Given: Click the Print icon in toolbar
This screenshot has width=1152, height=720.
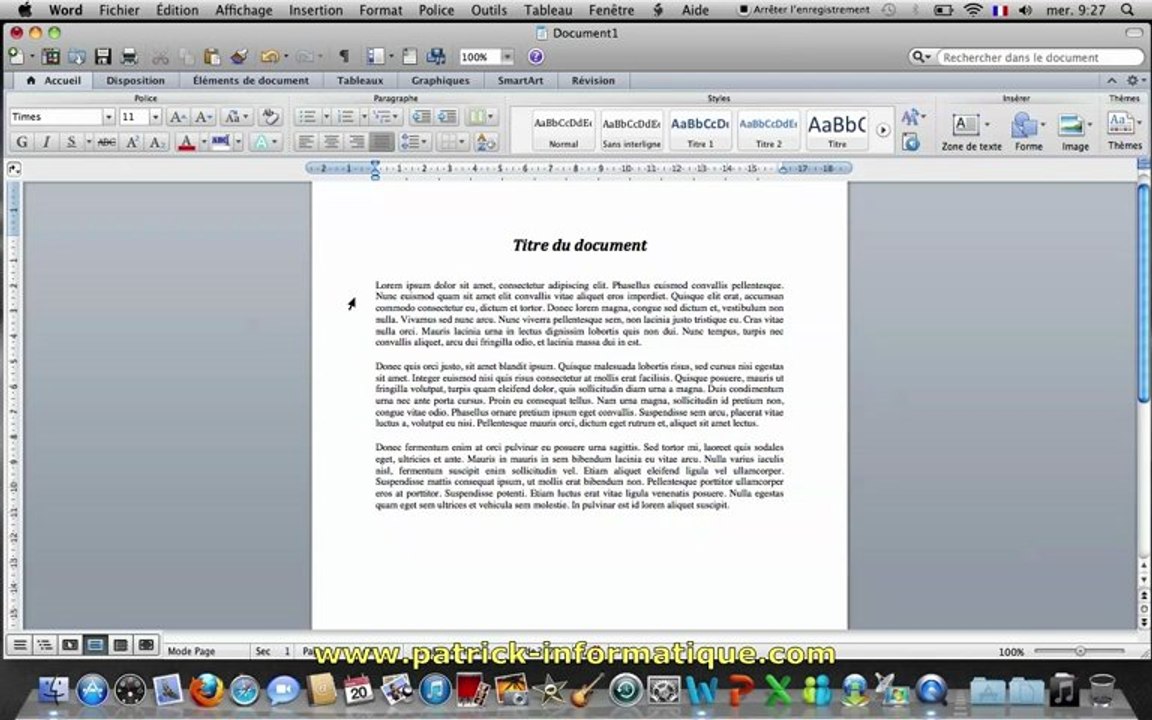Looking at the screenshot, I should coord(129,57).
